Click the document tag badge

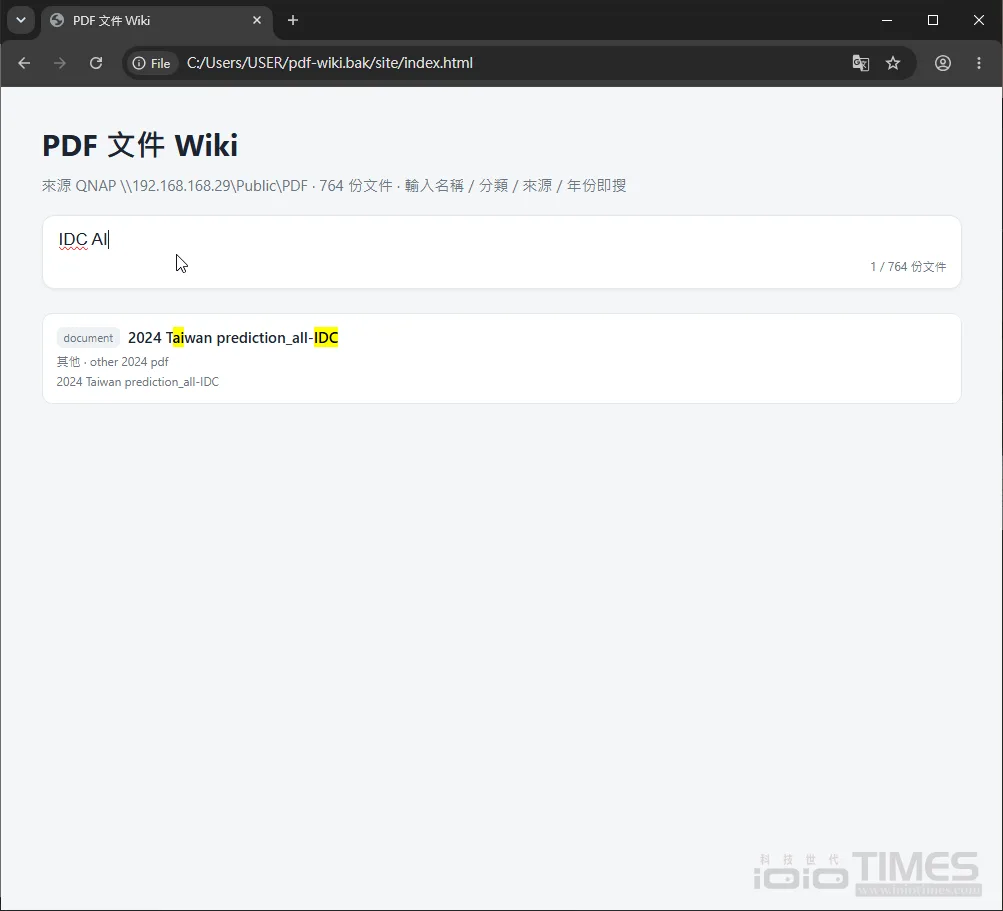88,338
